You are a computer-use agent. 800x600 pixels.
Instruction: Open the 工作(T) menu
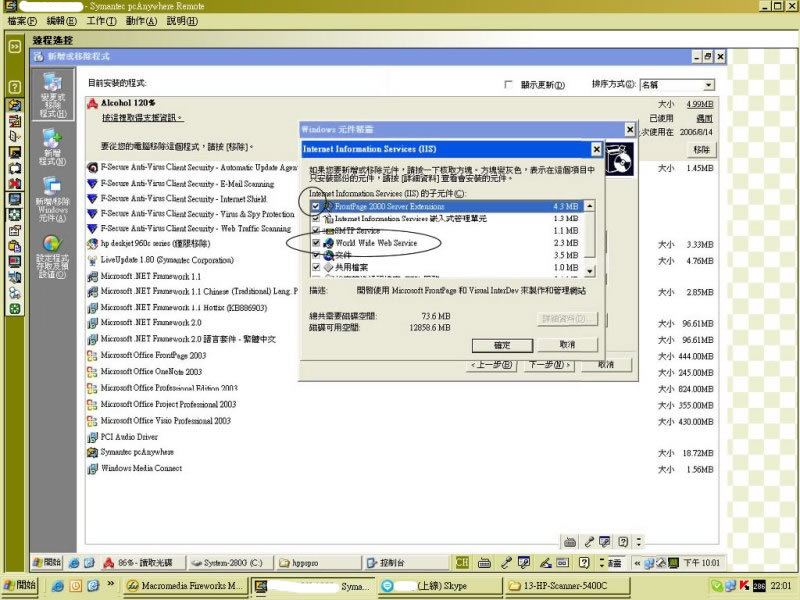pyautogui.click(x=101, y=21)
